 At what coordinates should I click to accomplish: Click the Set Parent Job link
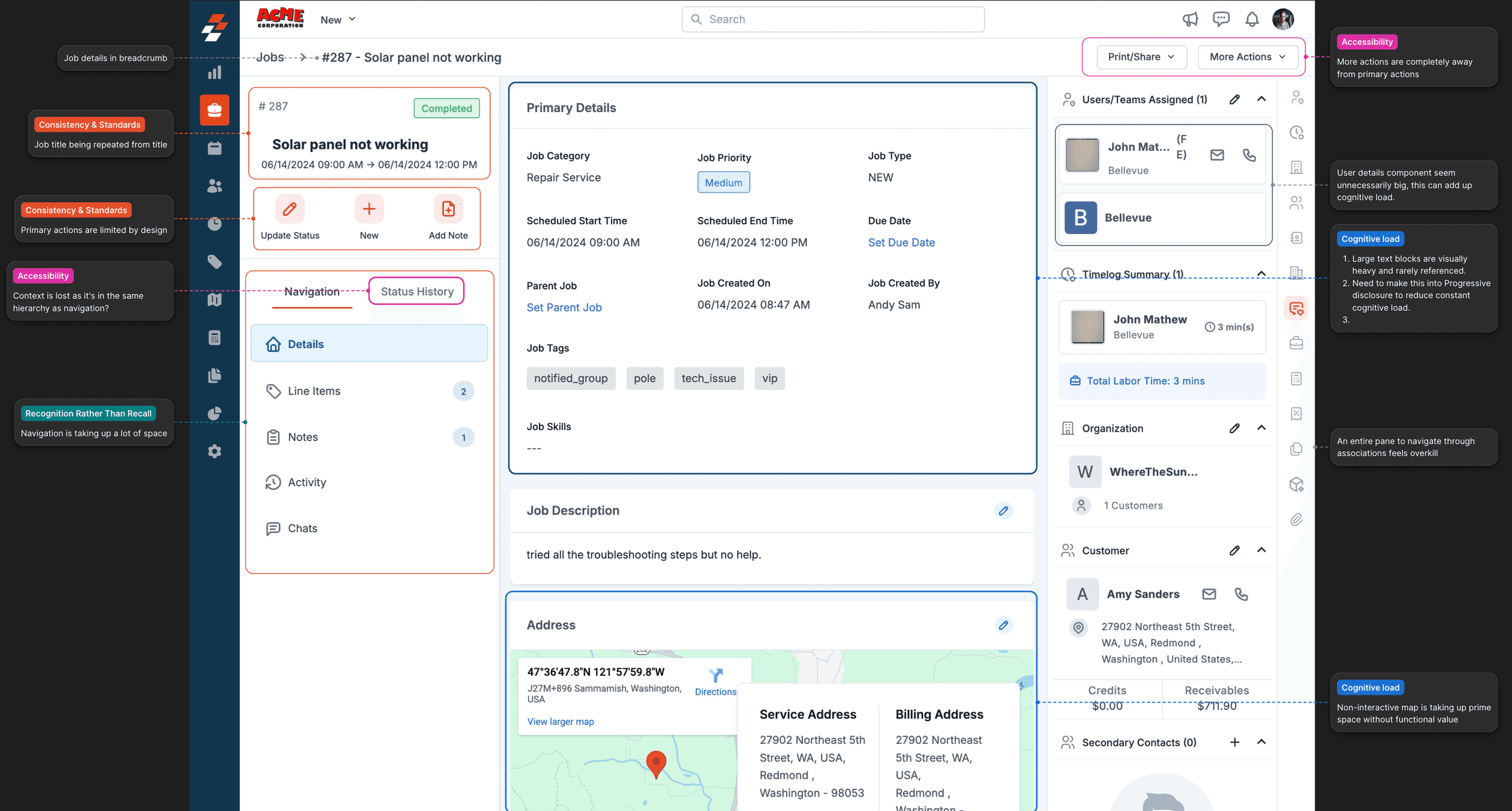(x=564, y=307)
